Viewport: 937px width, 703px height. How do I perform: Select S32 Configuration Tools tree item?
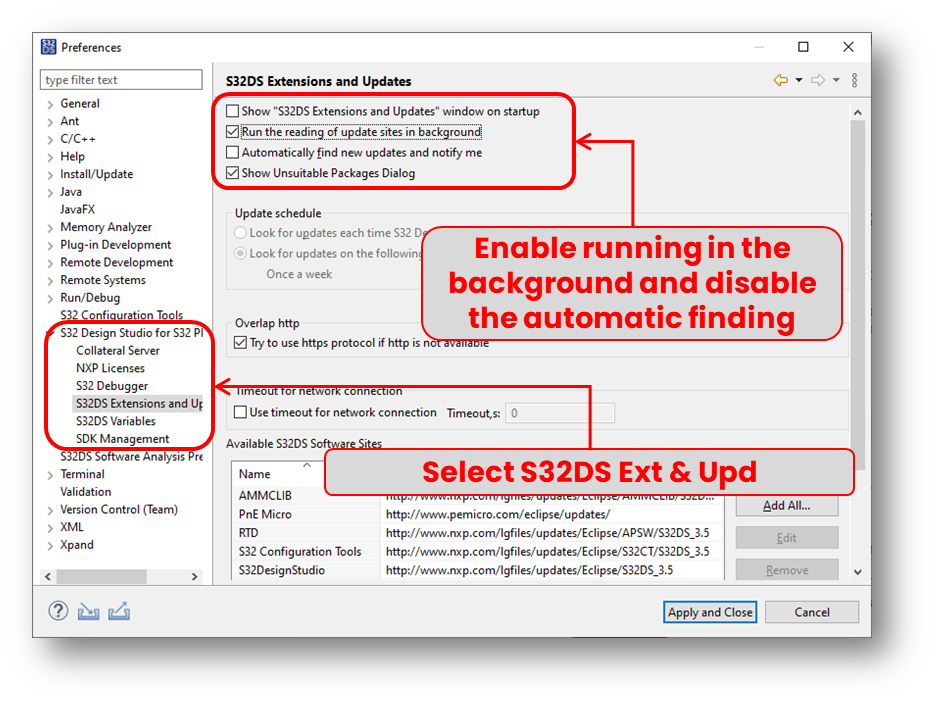point(121,315)
